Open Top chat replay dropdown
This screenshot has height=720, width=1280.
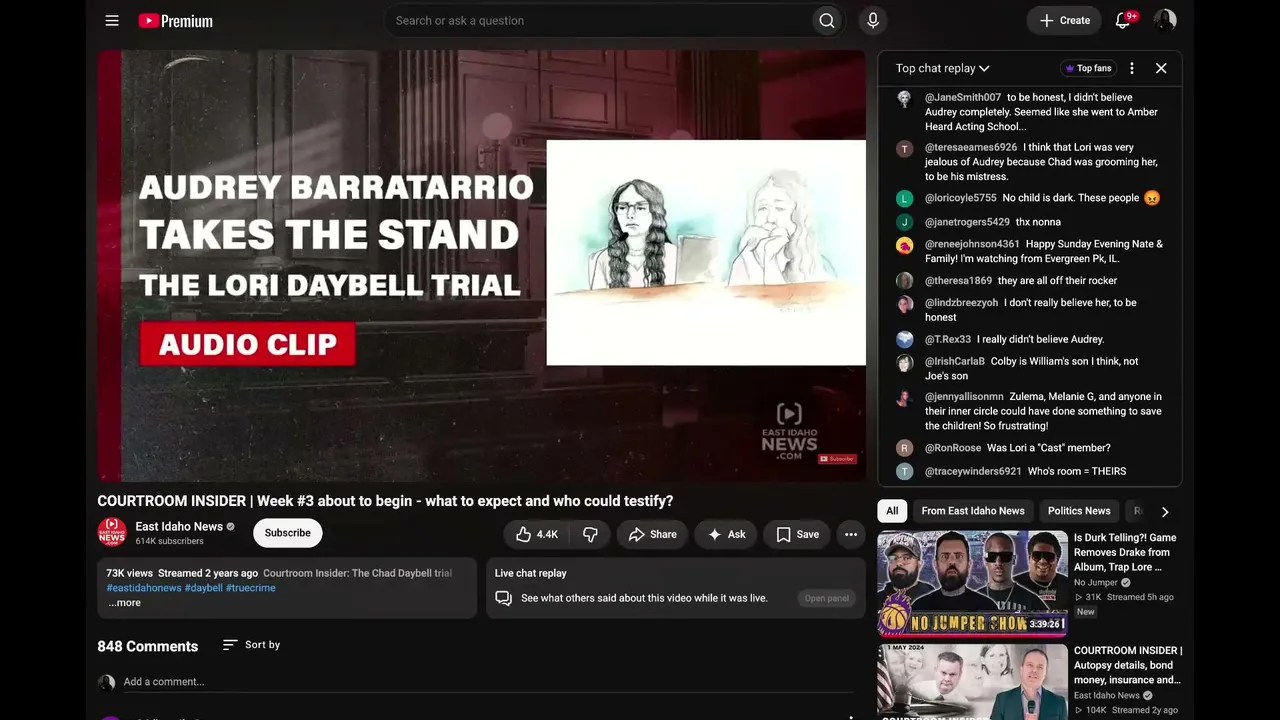click(x=943, y=68)
